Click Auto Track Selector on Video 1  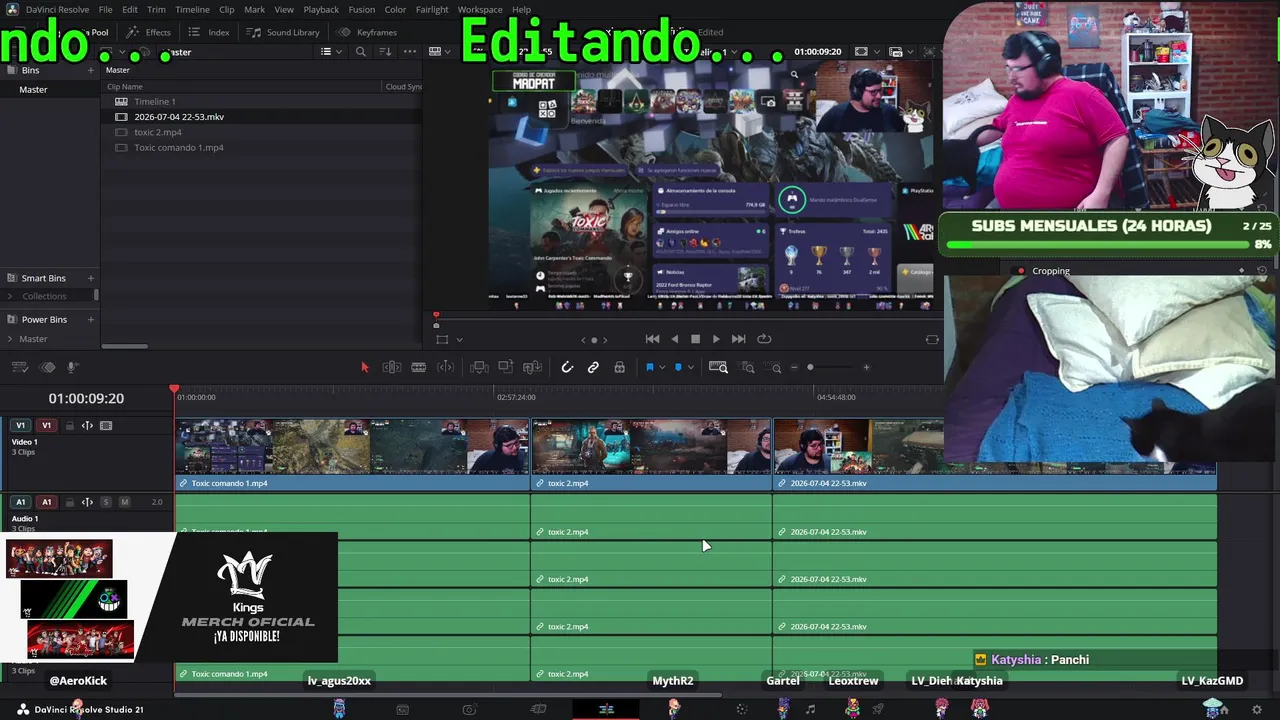[x=87, y=425]
